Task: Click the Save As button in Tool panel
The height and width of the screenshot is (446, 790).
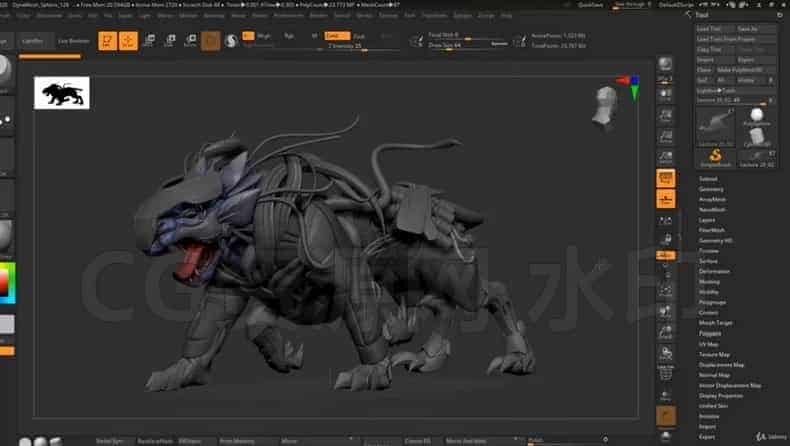Action: pos(755,29)
